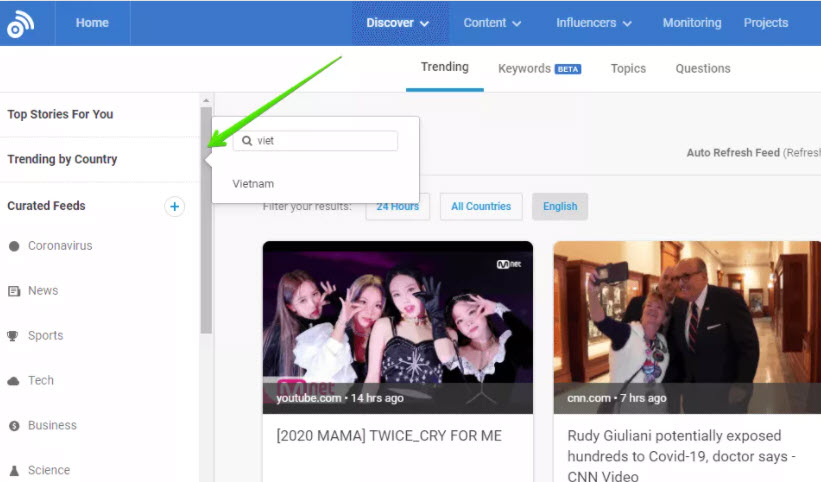Screen dimensions: 821x482
Task: Click the All Countries filter button
Action: [x=481, y=207]
